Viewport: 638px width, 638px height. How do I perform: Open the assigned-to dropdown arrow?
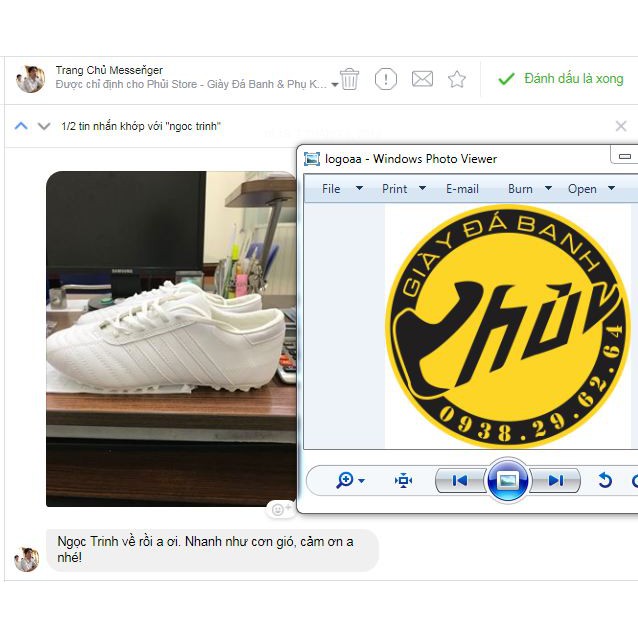click(333, 85)
